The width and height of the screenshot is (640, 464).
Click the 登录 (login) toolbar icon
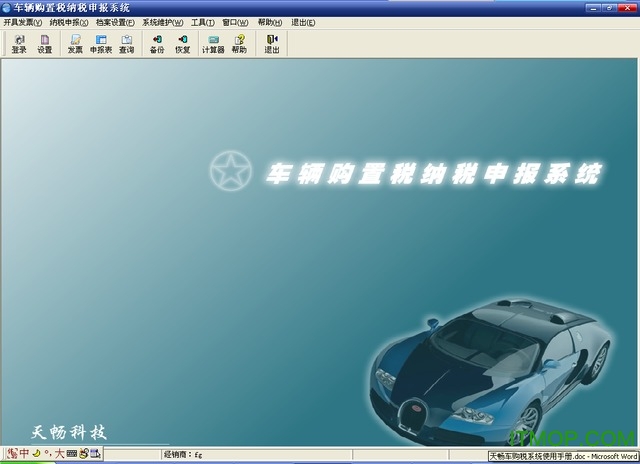(x=19, y=44)
